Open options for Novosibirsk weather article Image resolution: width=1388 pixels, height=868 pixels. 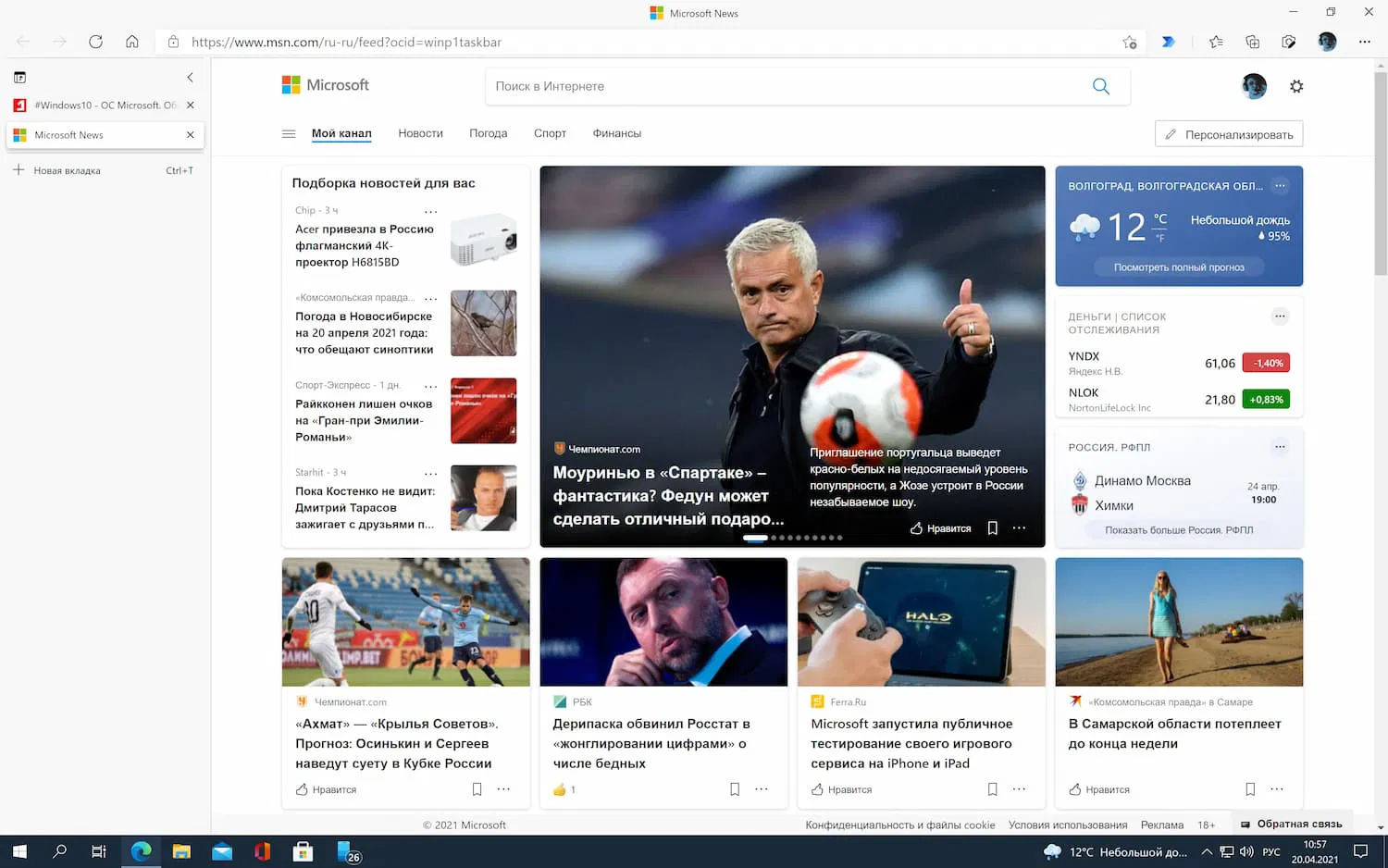(430, 298)
